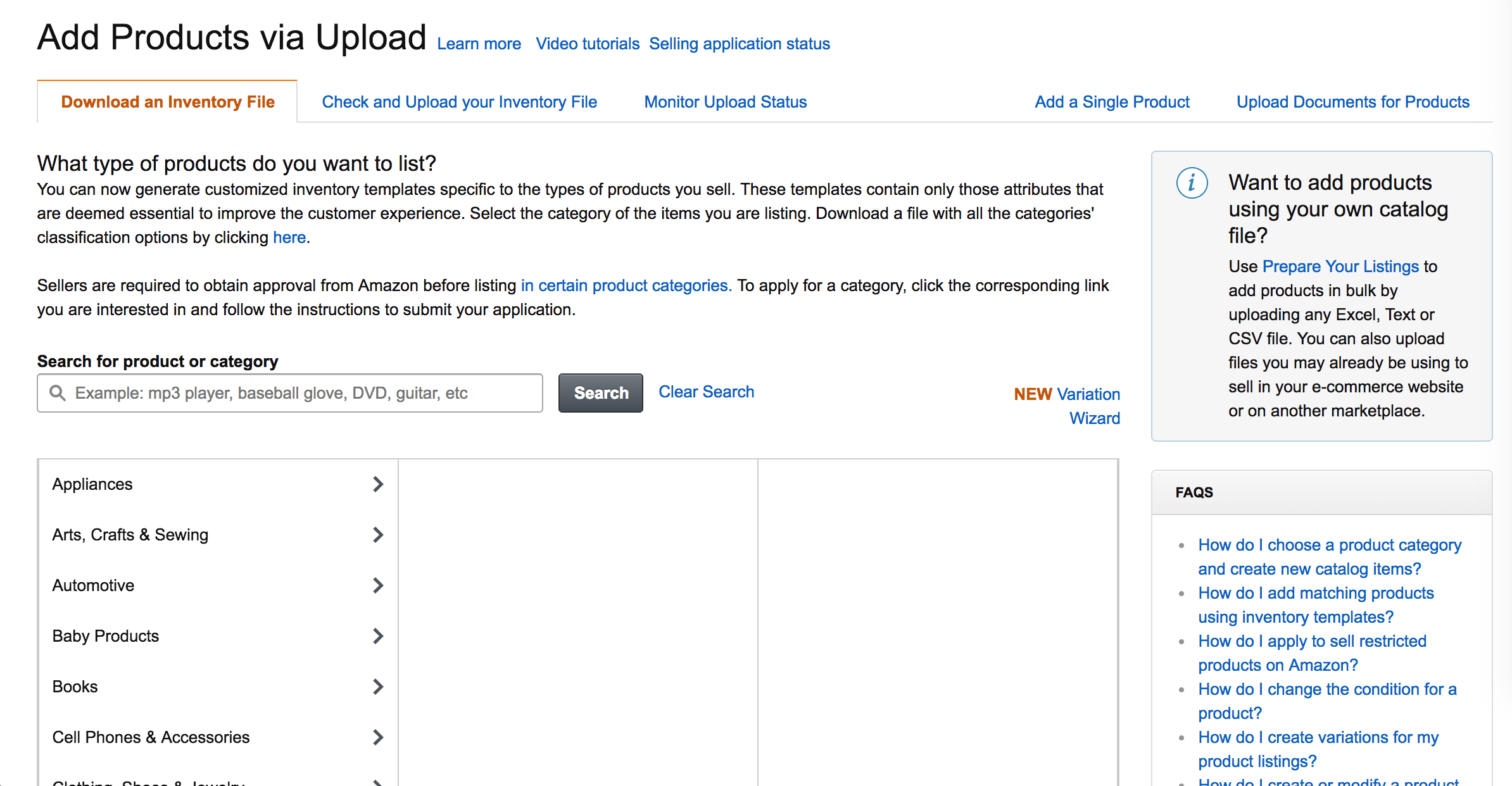1512x786 pixels.
Task: Open Check and Upload your Inventory File tab
Action: tap(459, 102)
